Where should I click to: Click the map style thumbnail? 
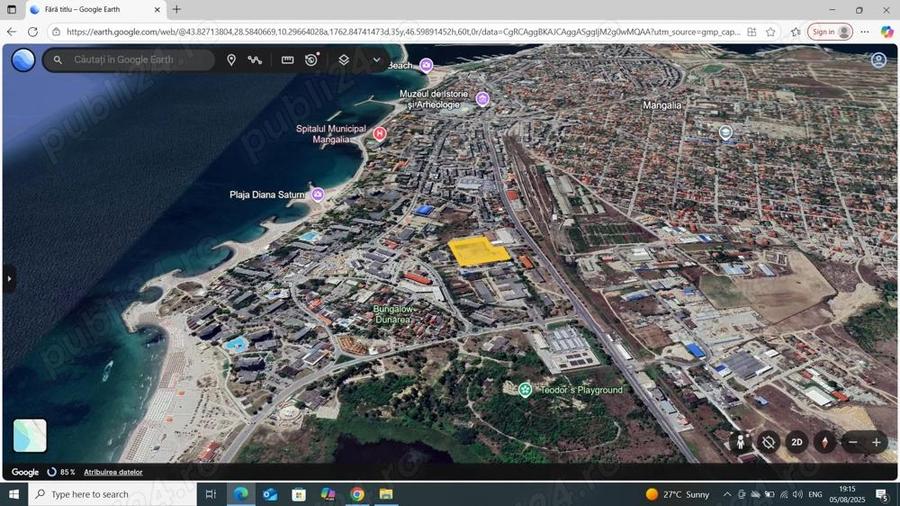coord(30,435)
